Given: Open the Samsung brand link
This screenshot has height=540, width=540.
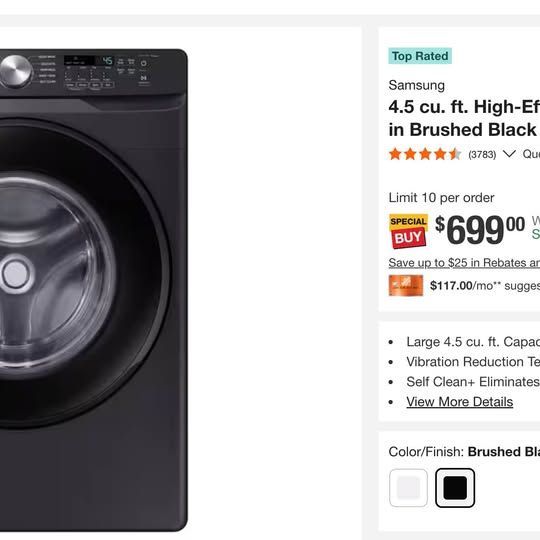Looking at the screenshot, I should (x=416, y=85).
